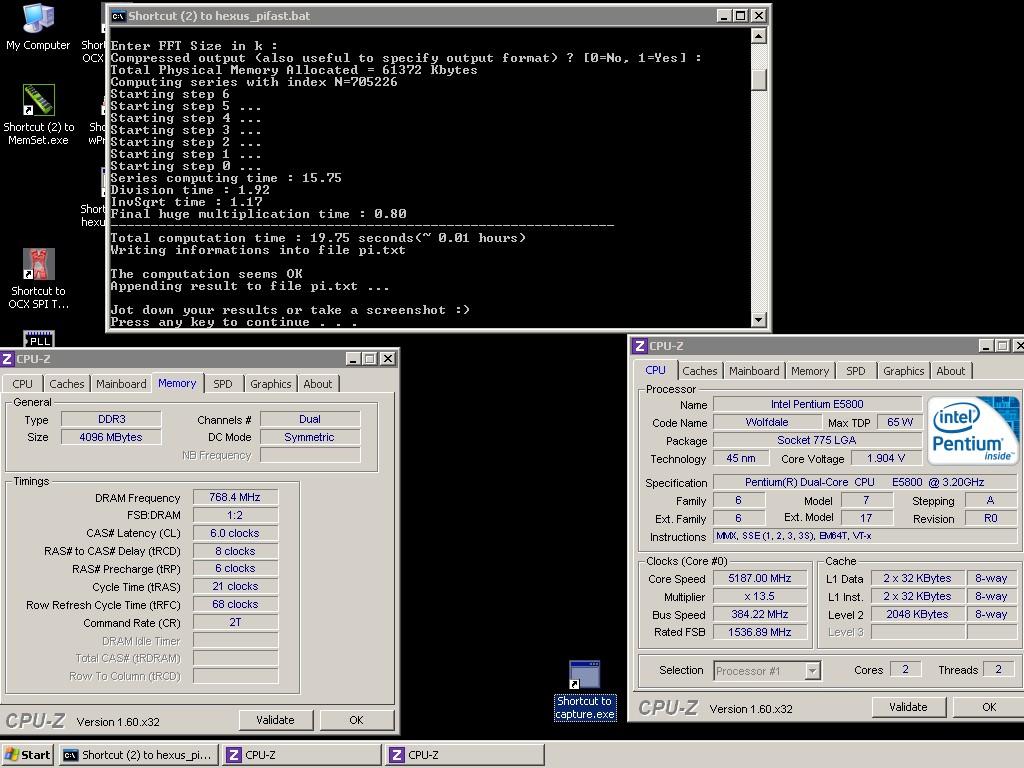Click Z icon in right CPU-Z titlebar
Screen dimensions: 1024x768
640,345
